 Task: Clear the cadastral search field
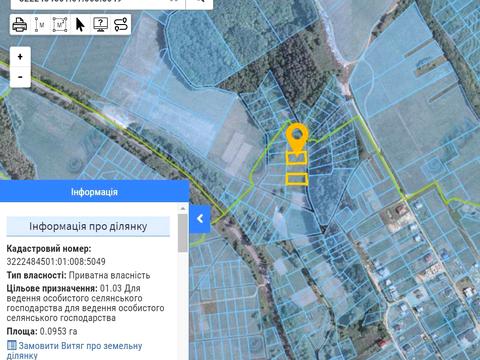click(174, 1)
